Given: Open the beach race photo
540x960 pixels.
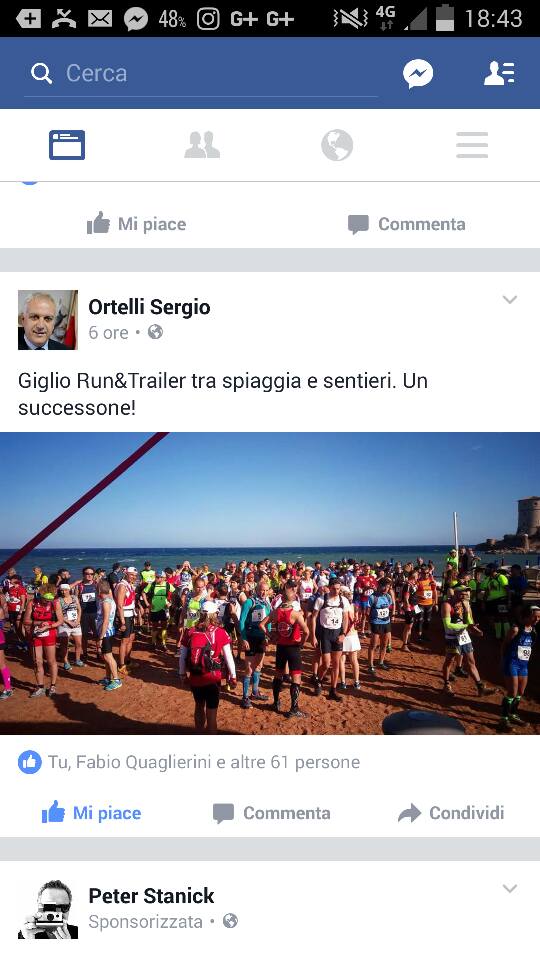Looking at the screenshot, I should 270,583.
